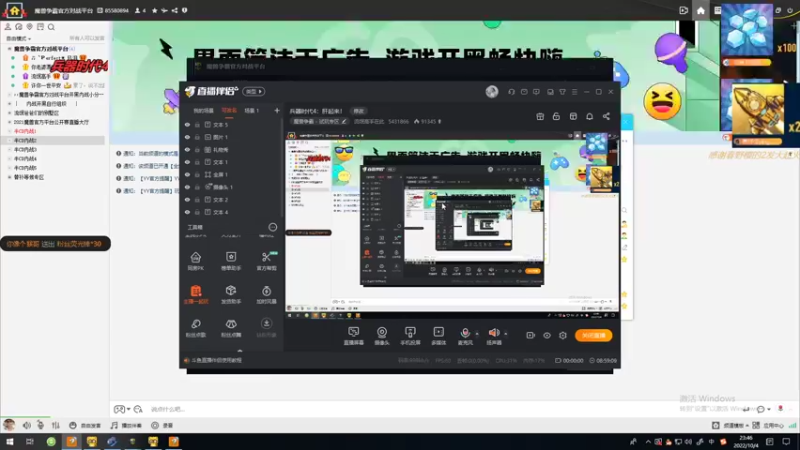Image resolution: width=800 pixels, height=450 pixels.
Task: Open the timer stopwatch tool
Action: 266,294
